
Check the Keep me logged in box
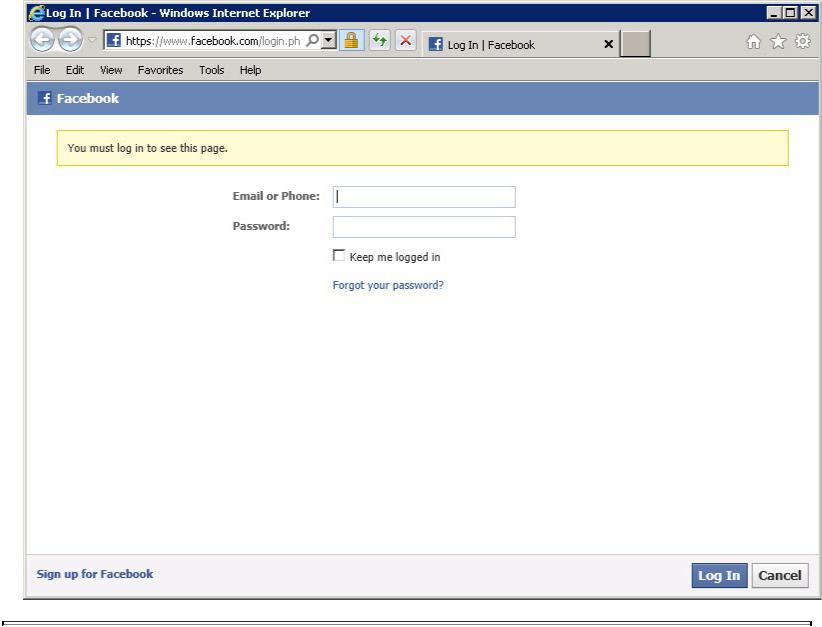coord(339,255)
